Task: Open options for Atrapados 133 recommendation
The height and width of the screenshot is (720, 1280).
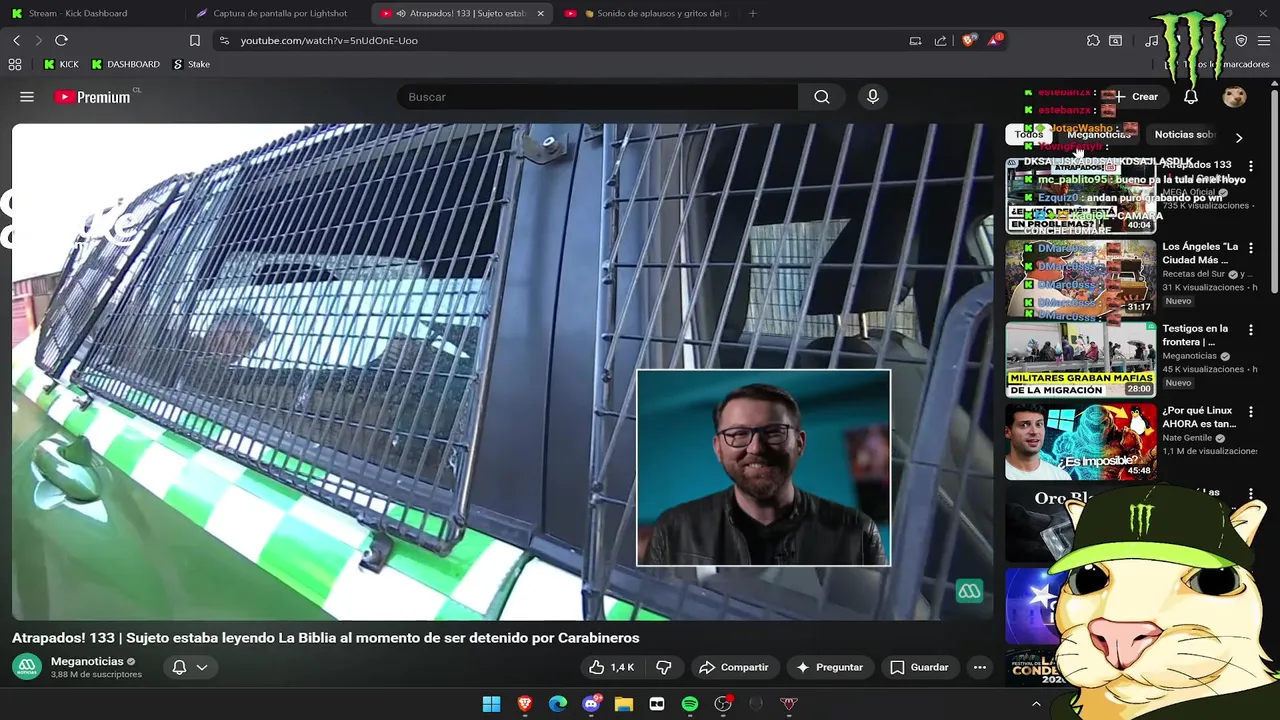Action: point(1250,166)
